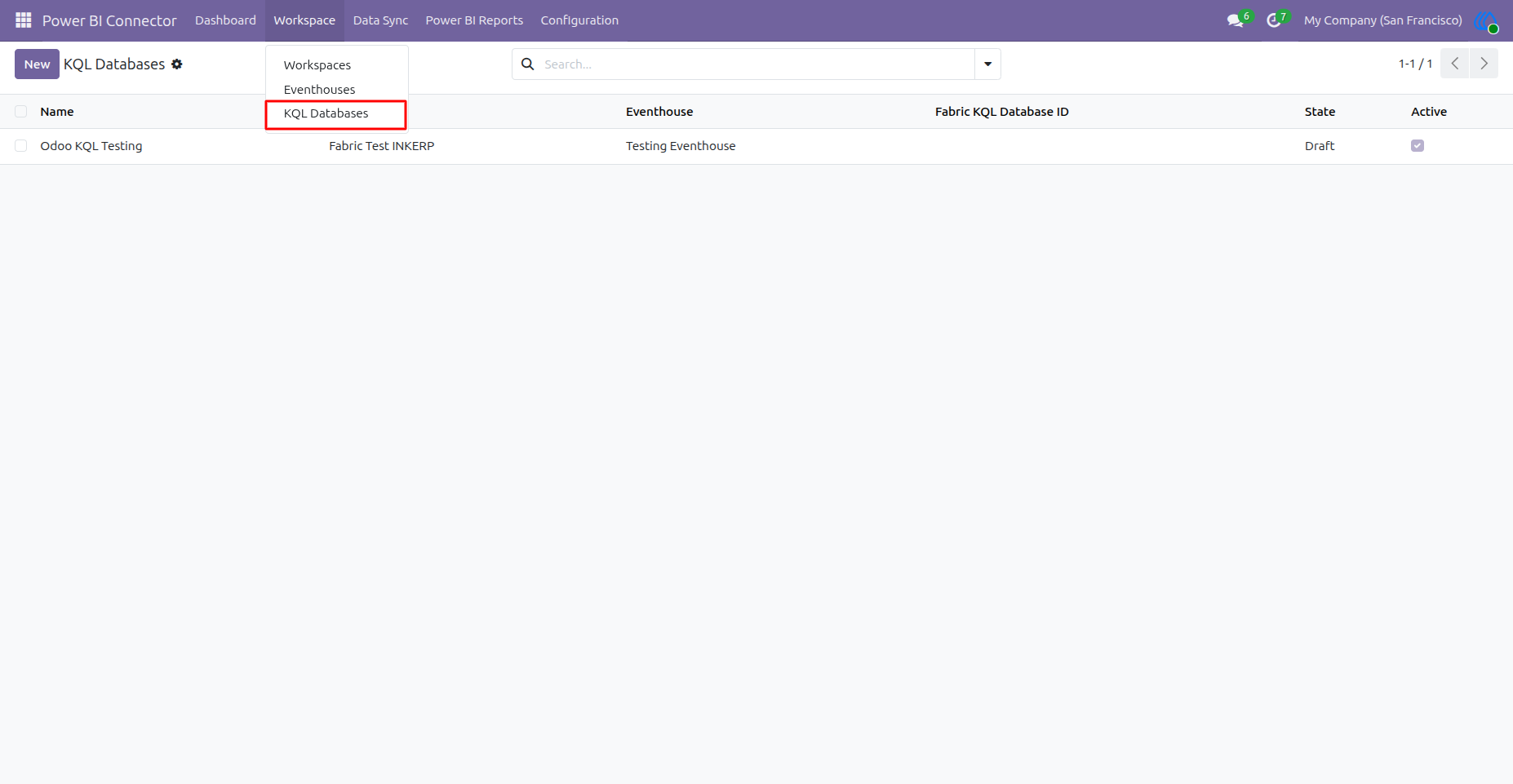Collapse the Workspace menu
1513x784 pixels.
point(304,20)
